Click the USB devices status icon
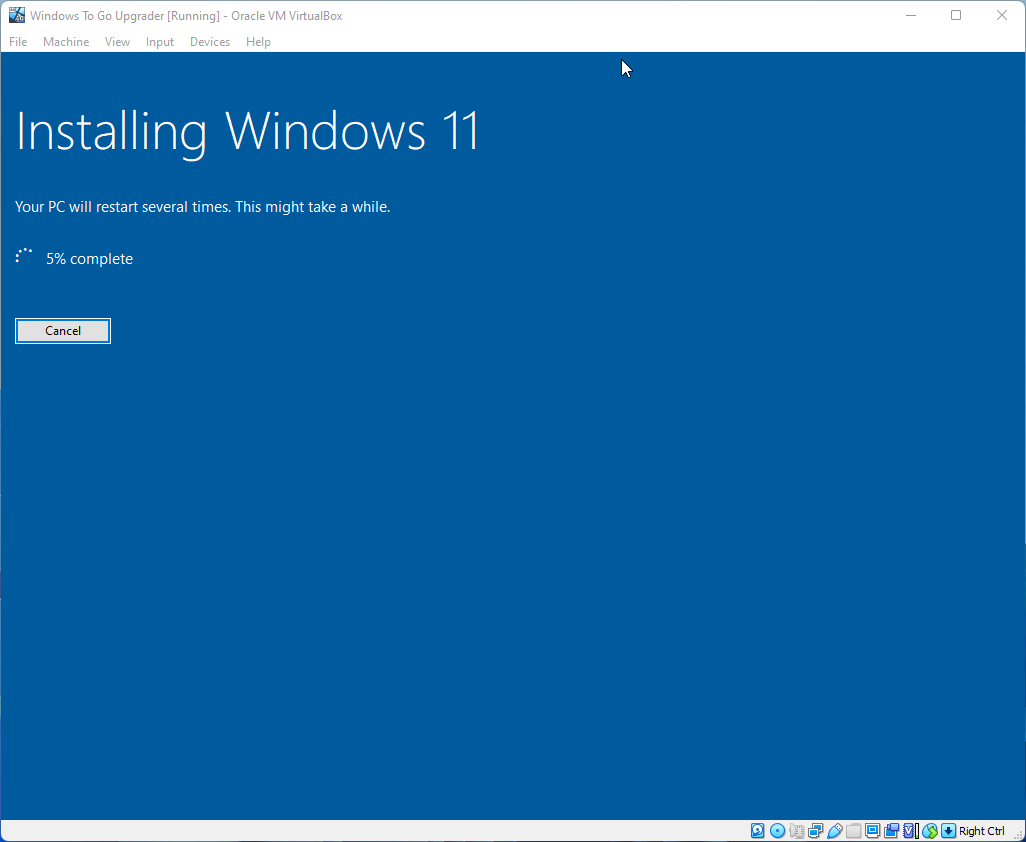 click(835, 831)
